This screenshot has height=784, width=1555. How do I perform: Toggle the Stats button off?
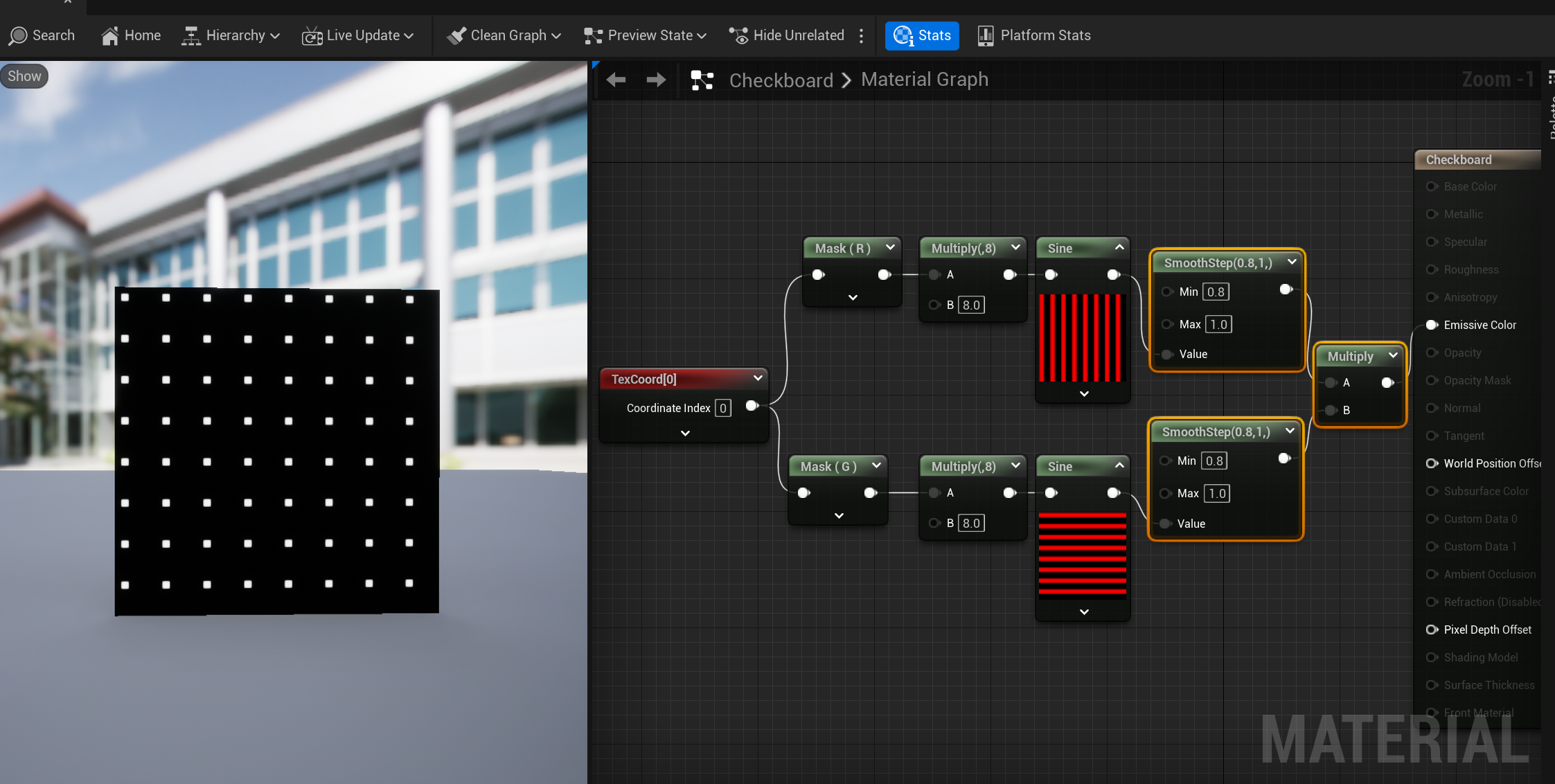point(921,35)
